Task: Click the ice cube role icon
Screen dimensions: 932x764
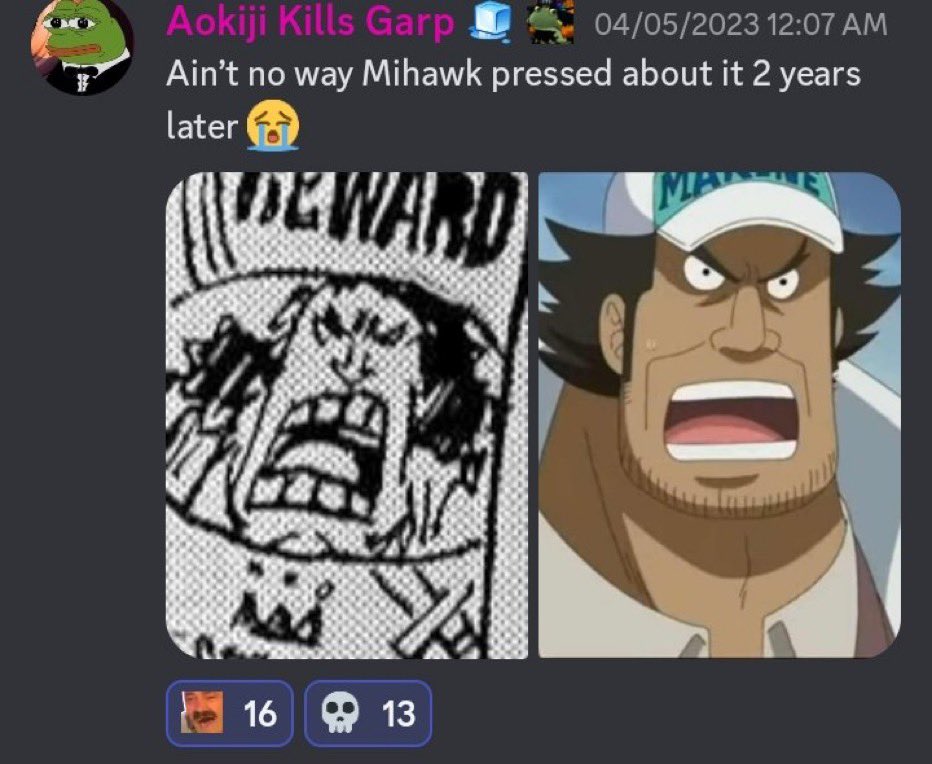Action: point(492,23)
